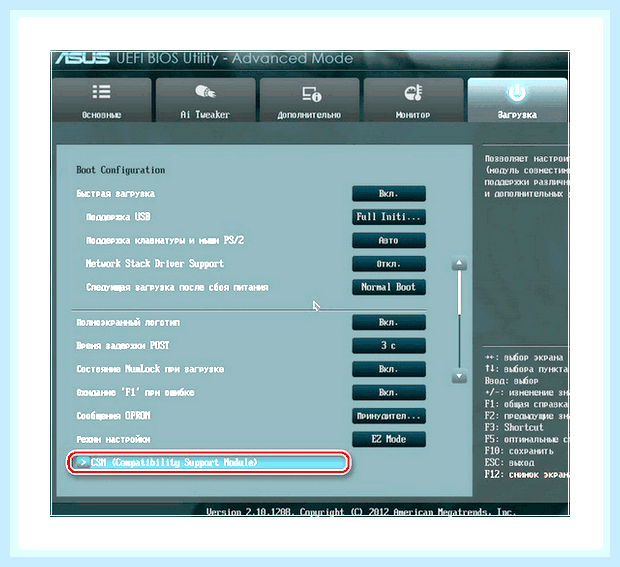Select the Поддержка USB label

pos(118,217)
